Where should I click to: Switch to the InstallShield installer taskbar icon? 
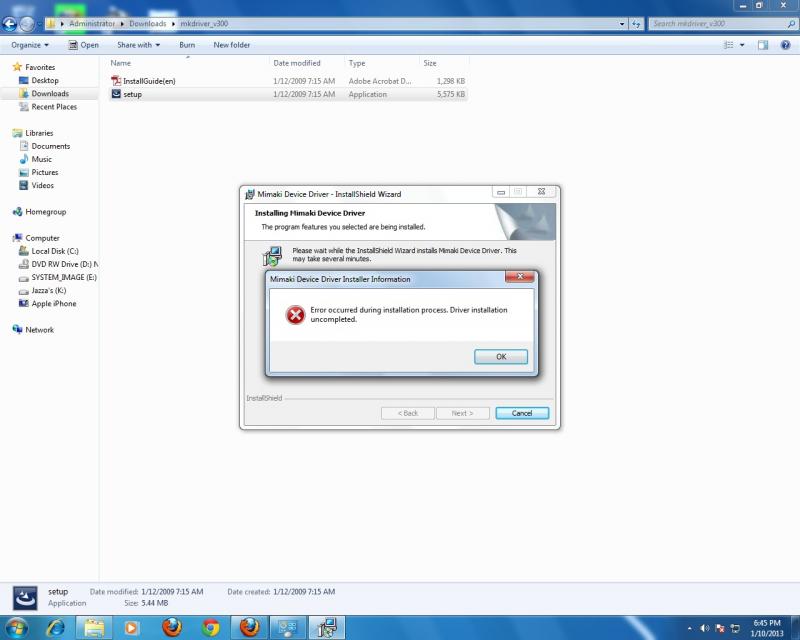[327, 628]
